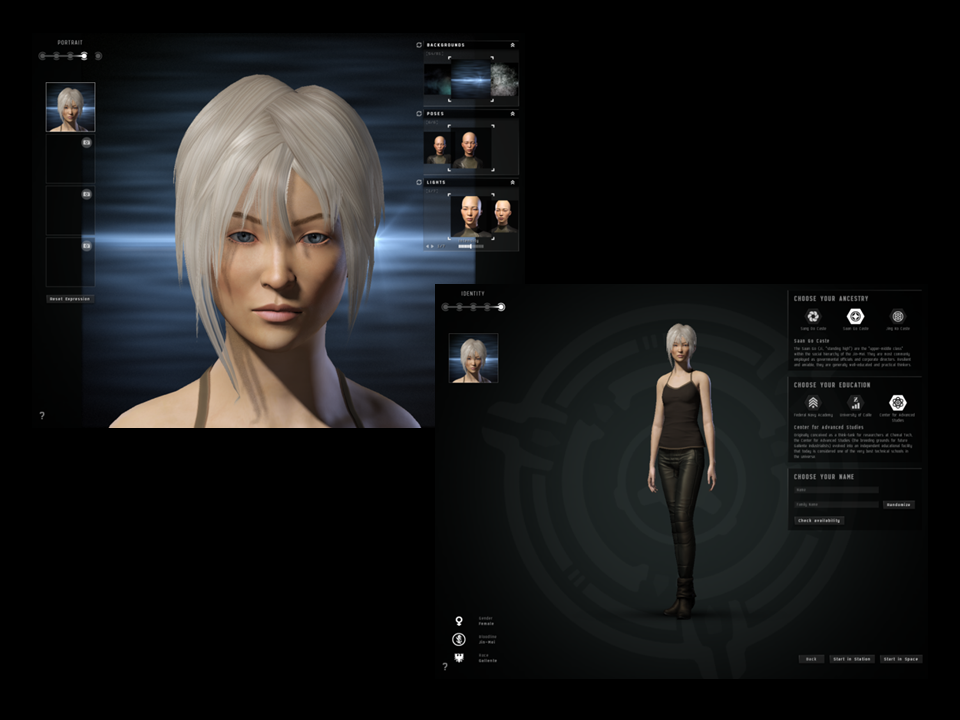
Task: Choose Federal Navy Academy education icon
Action: (x=813, y=402)
